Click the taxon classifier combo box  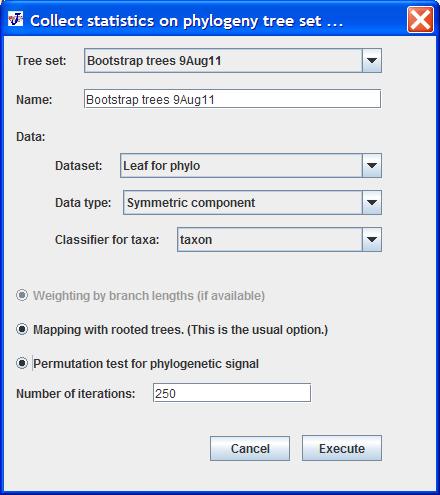point(279,240)
